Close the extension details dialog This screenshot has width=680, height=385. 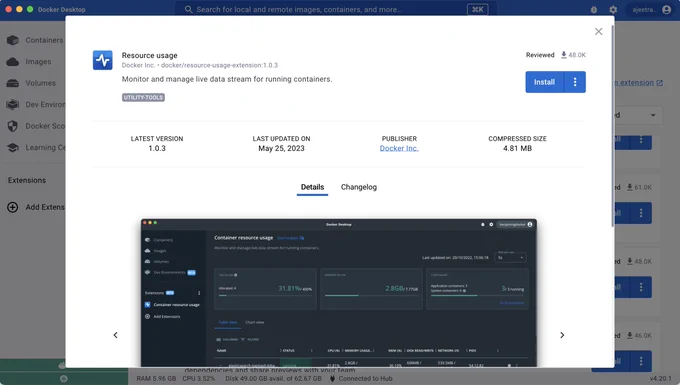point(598,31)
